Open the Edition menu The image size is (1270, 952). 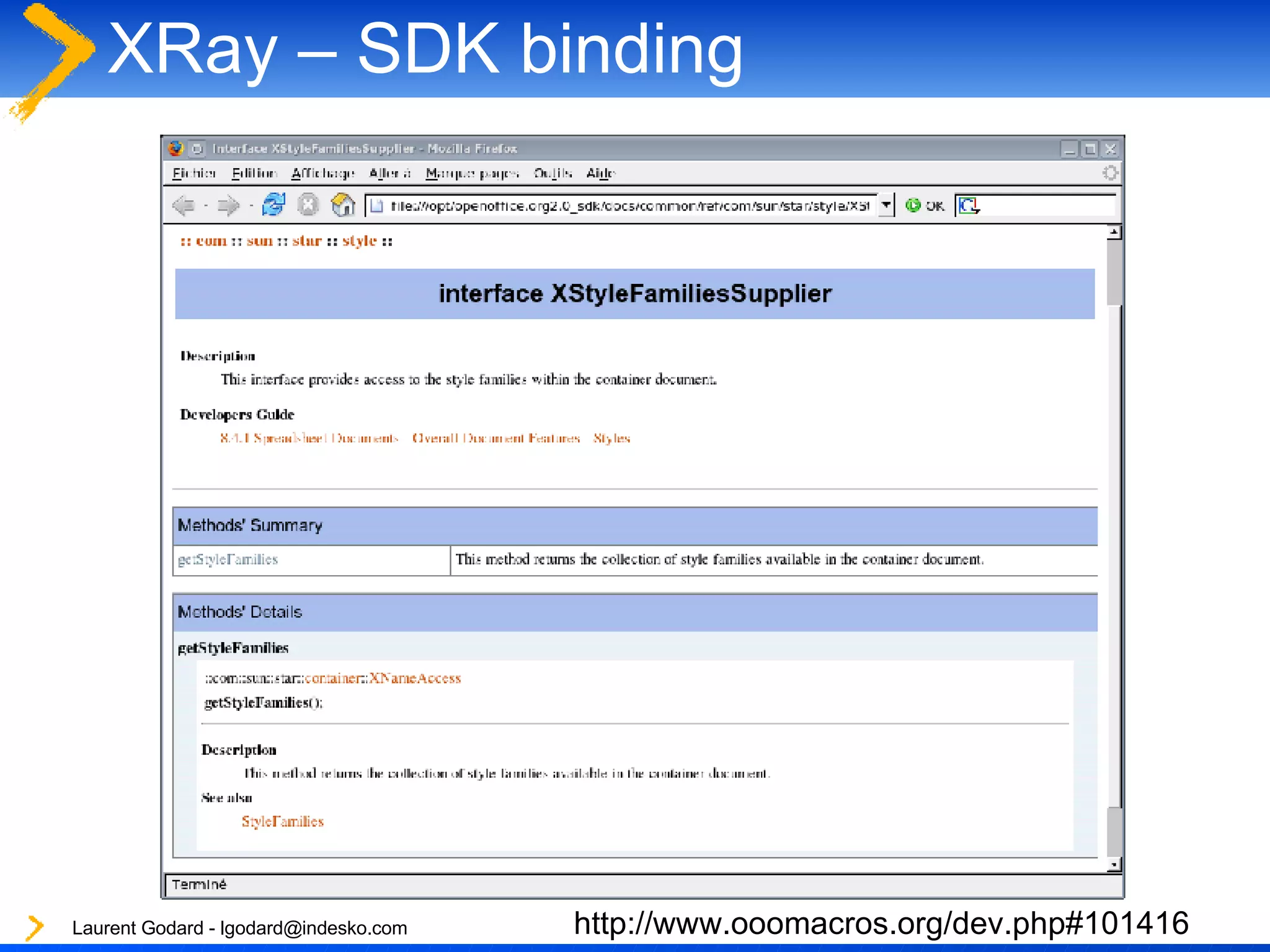click(254, 174)
